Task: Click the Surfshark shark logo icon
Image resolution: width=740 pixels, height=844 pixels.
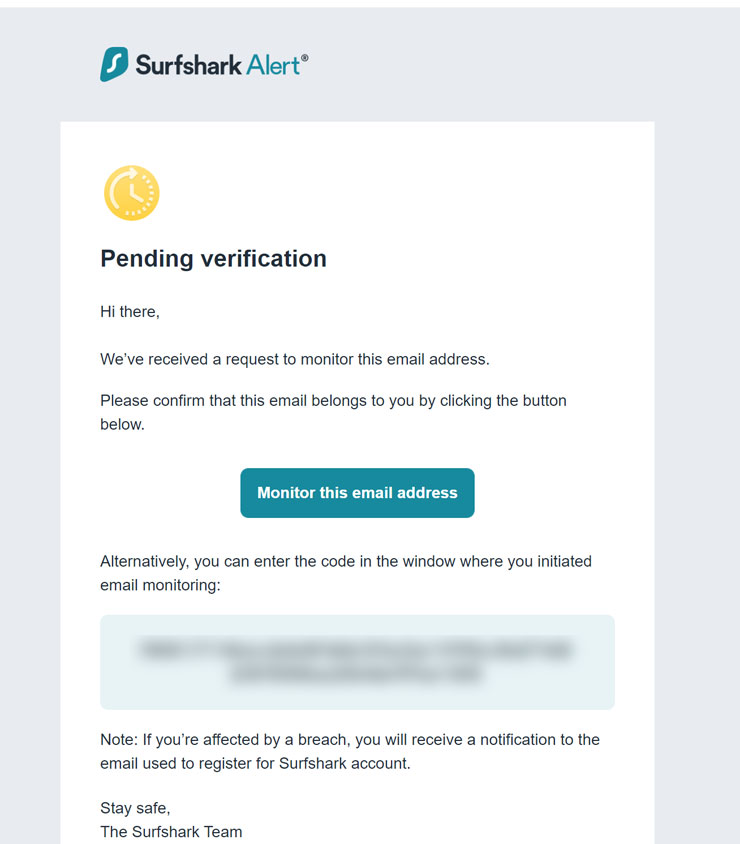Action: coord(114,65)
